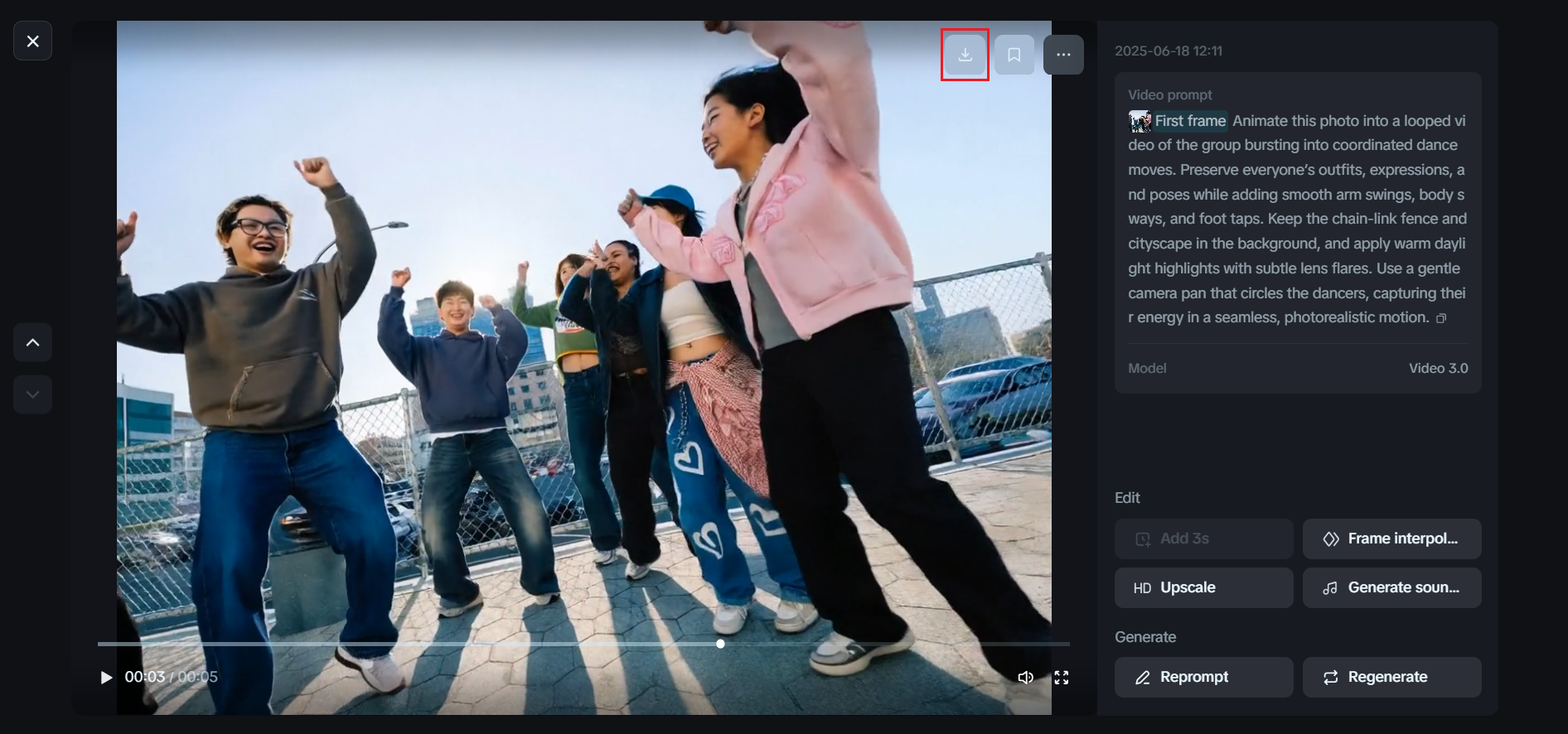Click the 'Edit' section heading

pos(1127,498)
